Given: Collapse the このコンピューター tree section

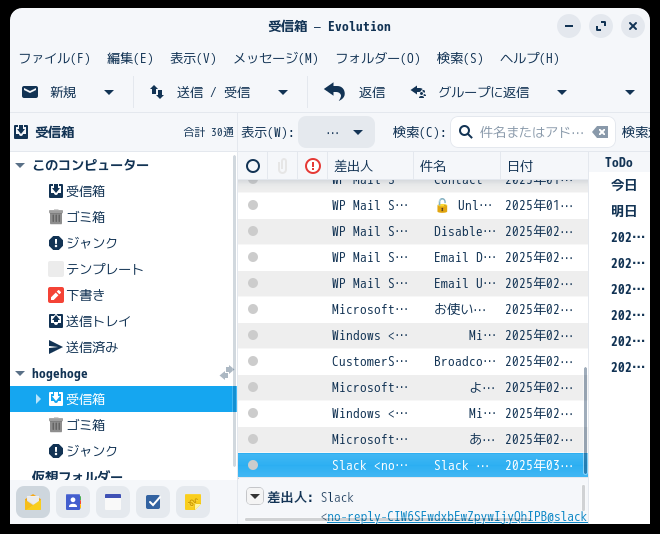Looking at the screenshot, I should point(20,165).
